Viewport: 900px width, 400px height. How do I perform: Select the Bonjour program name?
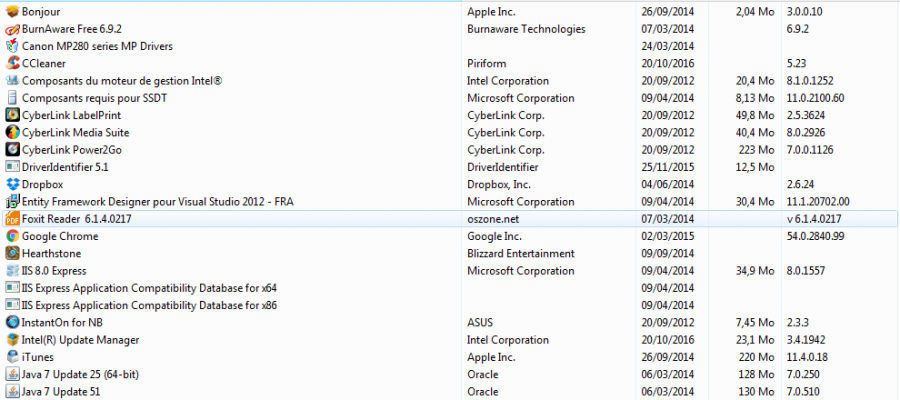click(x=41, y=11)
